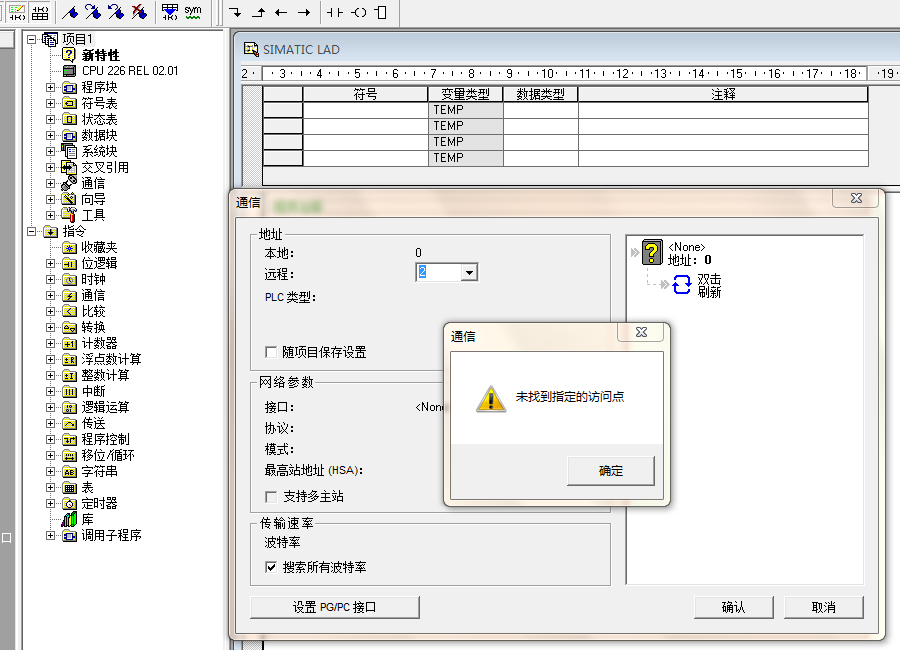900x650 pixels.
Task: Expand the 计数器 instruction node
Action: (x=51, y=343)
